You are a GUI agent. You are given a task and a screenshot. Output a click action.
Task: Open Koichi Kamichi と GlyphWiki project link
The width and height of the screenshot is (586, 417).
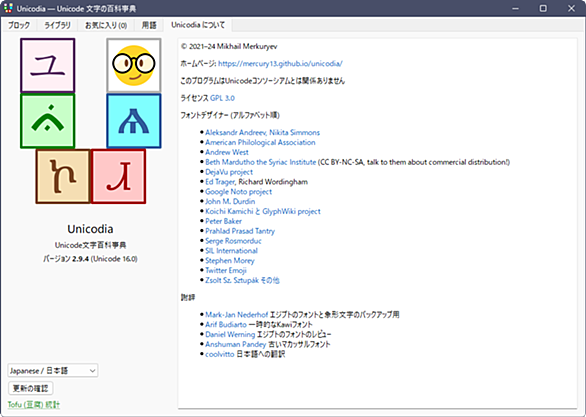click(x=263, y=211)
